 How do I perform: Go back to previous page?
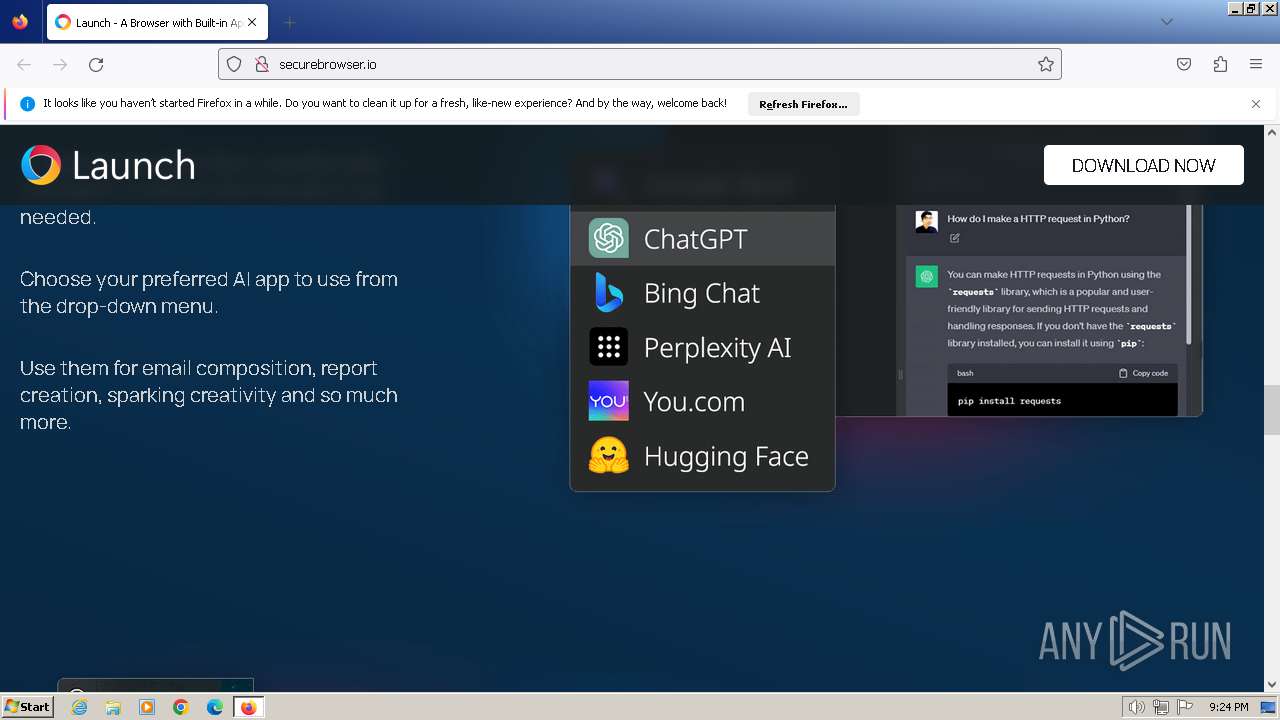[x=24, y=64]
